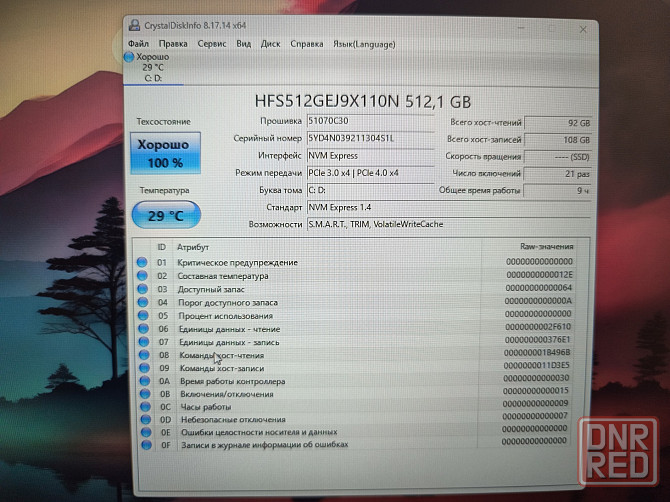Image resolution: width=670 pixels, height=502 pixels.
Task: Select the C: D: disk tab
Action: pyautogui.click(x=153, y=68)
